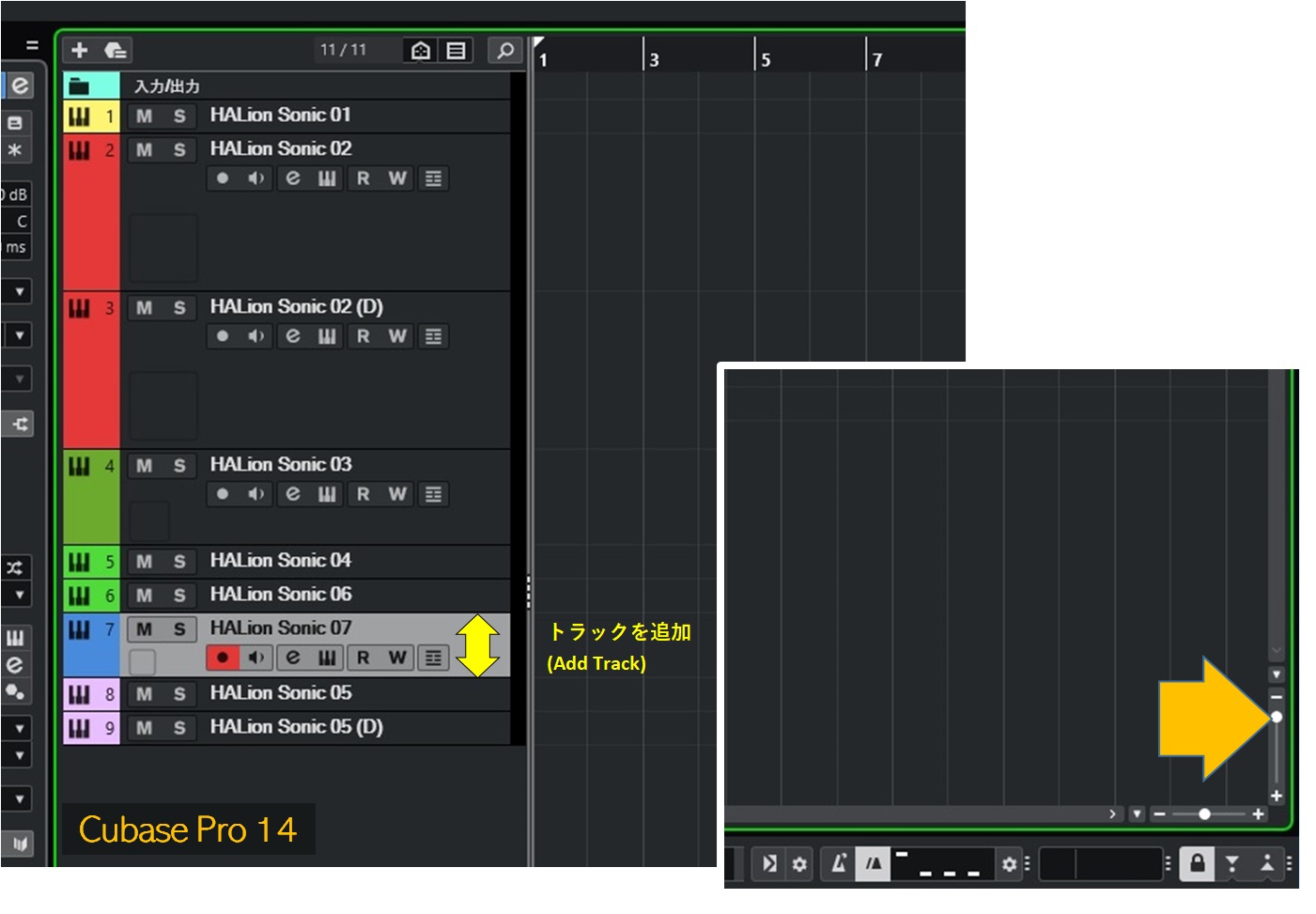Image resolution: width=1316 pixels, height=914 pixels.
Task: Click the inspector shuffle routing icon
Action: pyautogui.click(x=15, y=567)
